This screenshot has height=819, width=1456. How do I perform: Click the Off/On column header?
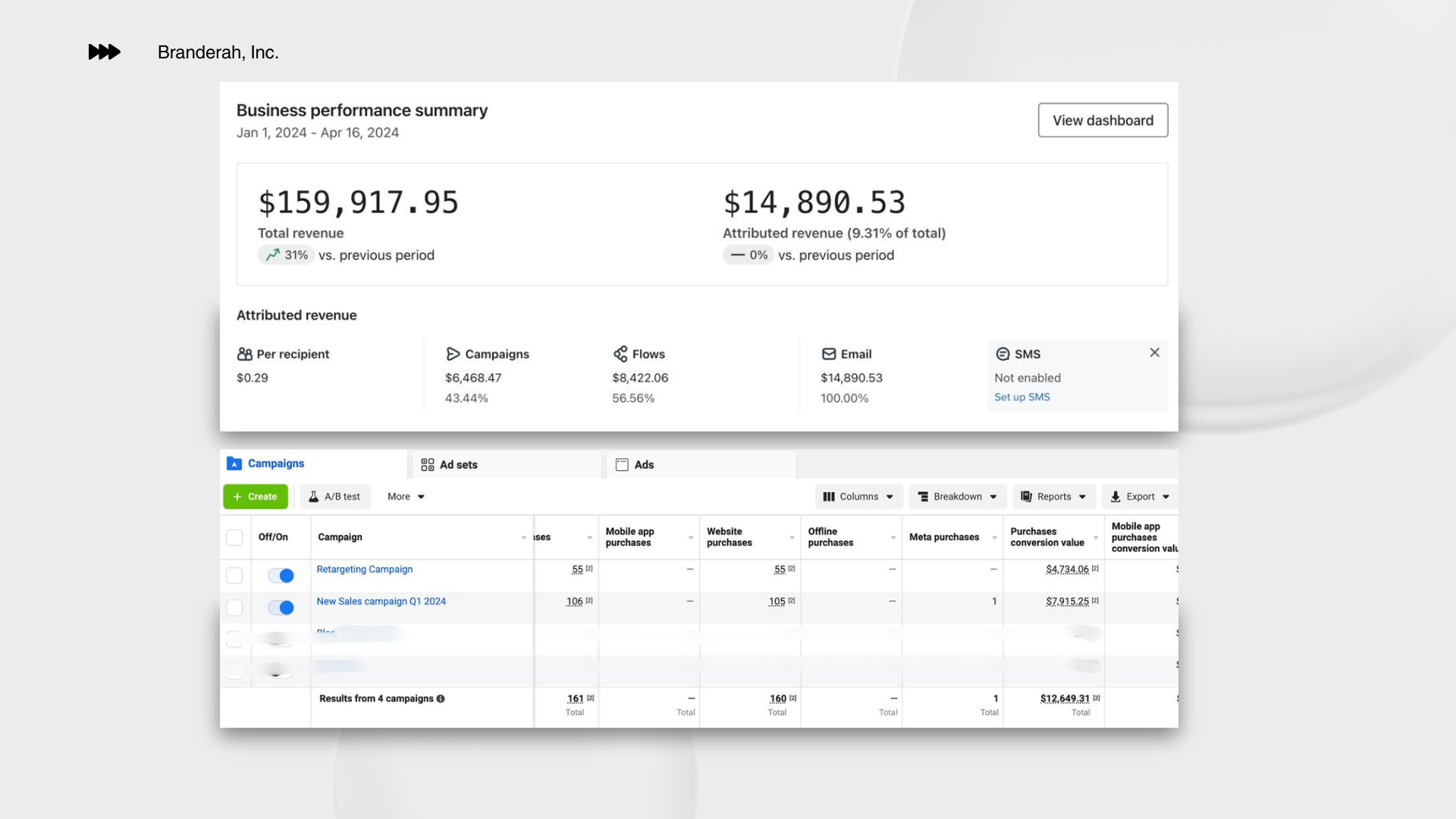tap(273, 537)
